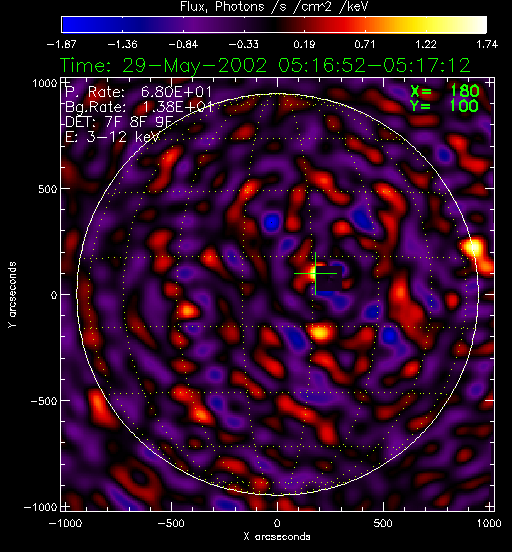Click the Y= 100 coordinate readout
The width and height of the screenshot is (512, 552).
pos(444,106)
